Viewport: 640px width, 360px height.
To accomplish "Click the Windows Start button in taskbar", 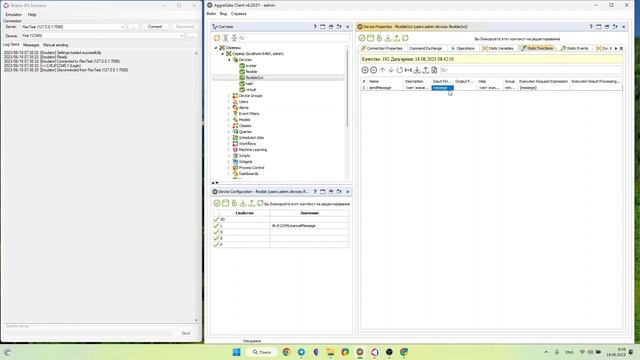I will pyautogui.click(x=236, y=352).
